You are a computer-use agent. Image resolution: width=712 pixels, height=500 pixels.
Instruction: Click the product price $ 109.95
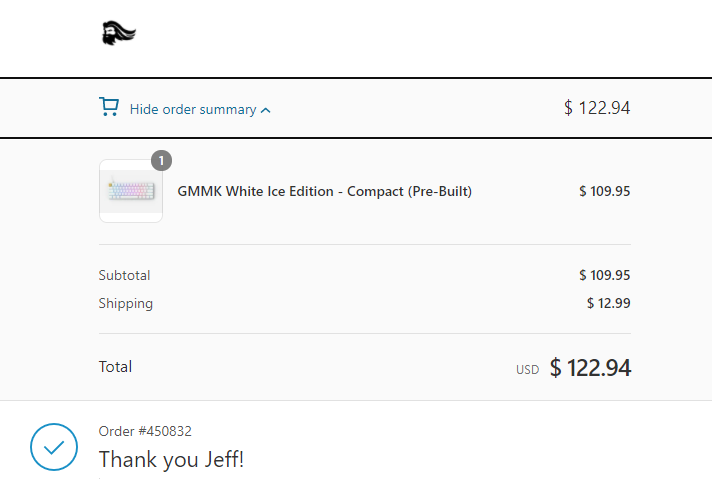point(604,191)
